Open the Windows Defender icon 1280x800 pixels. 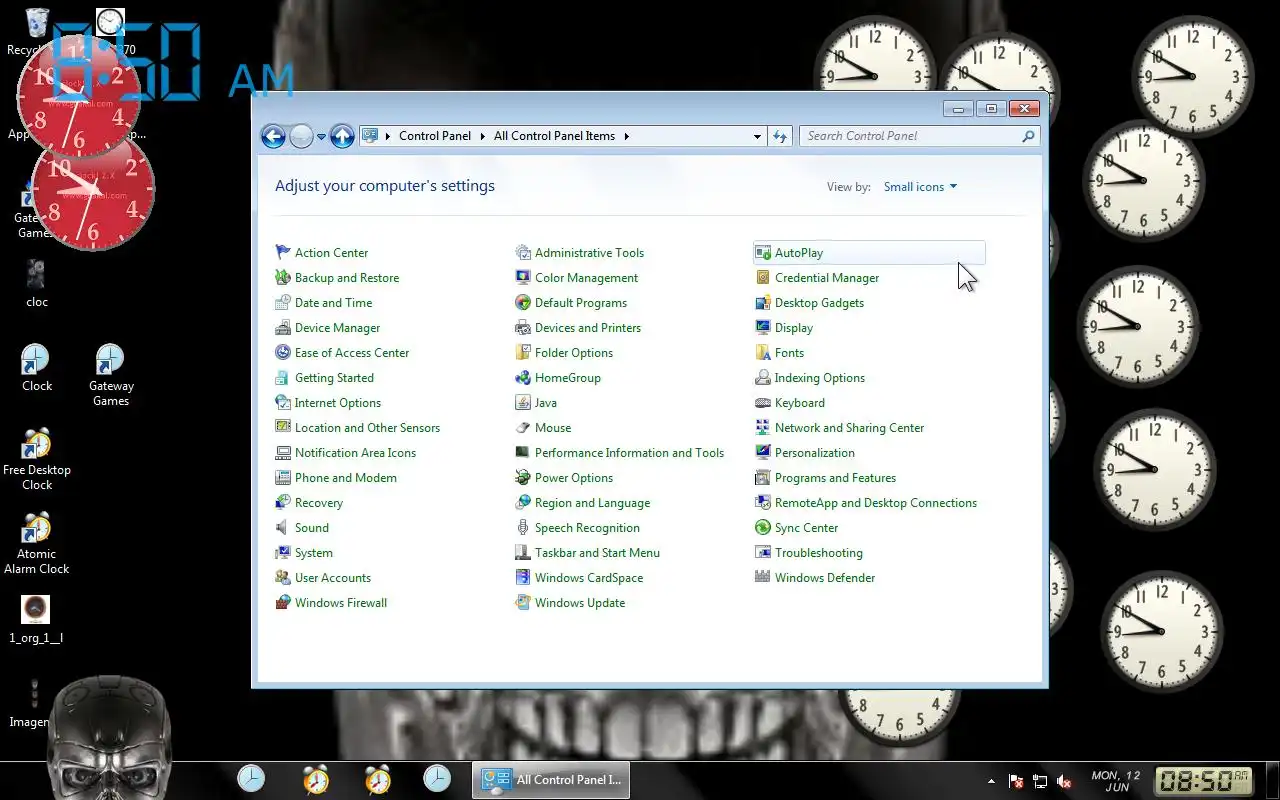coord(763,578)
